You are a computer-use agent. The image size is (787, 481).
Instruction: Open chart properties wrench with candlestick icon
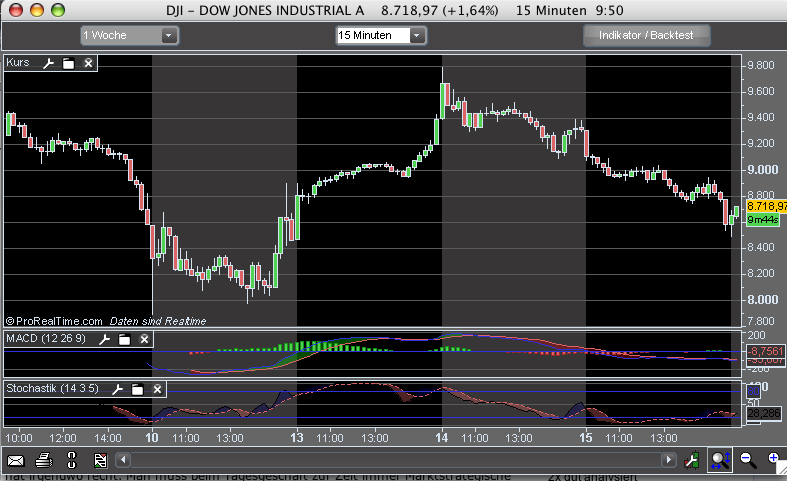692,460
